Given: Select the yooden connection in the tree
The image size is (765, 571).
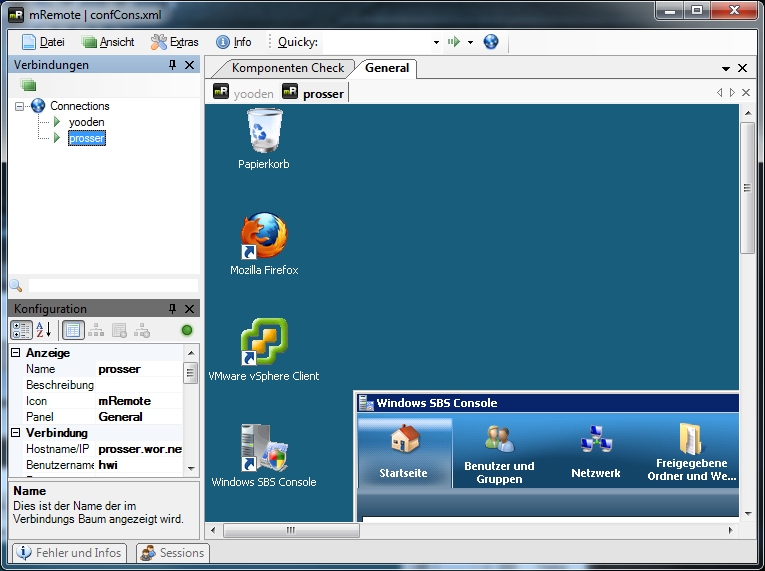Looking at the screenshot, I should (x=86, y=122).
